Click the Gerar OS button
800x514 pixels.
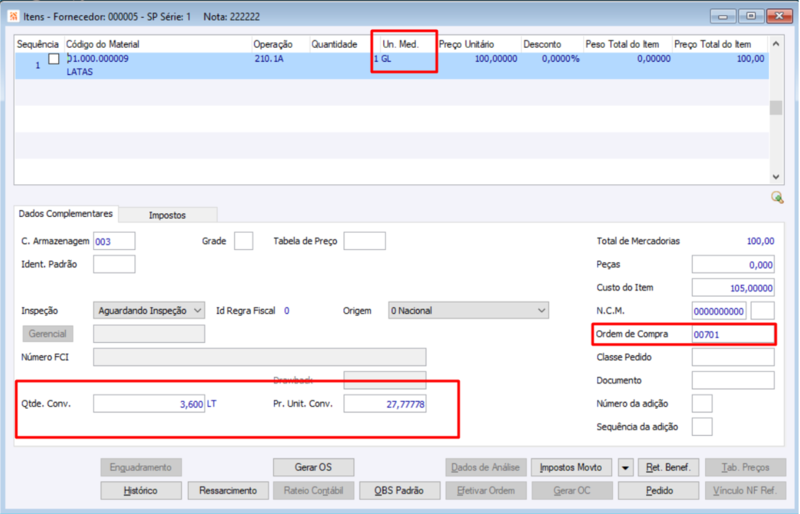pos(313,468)
